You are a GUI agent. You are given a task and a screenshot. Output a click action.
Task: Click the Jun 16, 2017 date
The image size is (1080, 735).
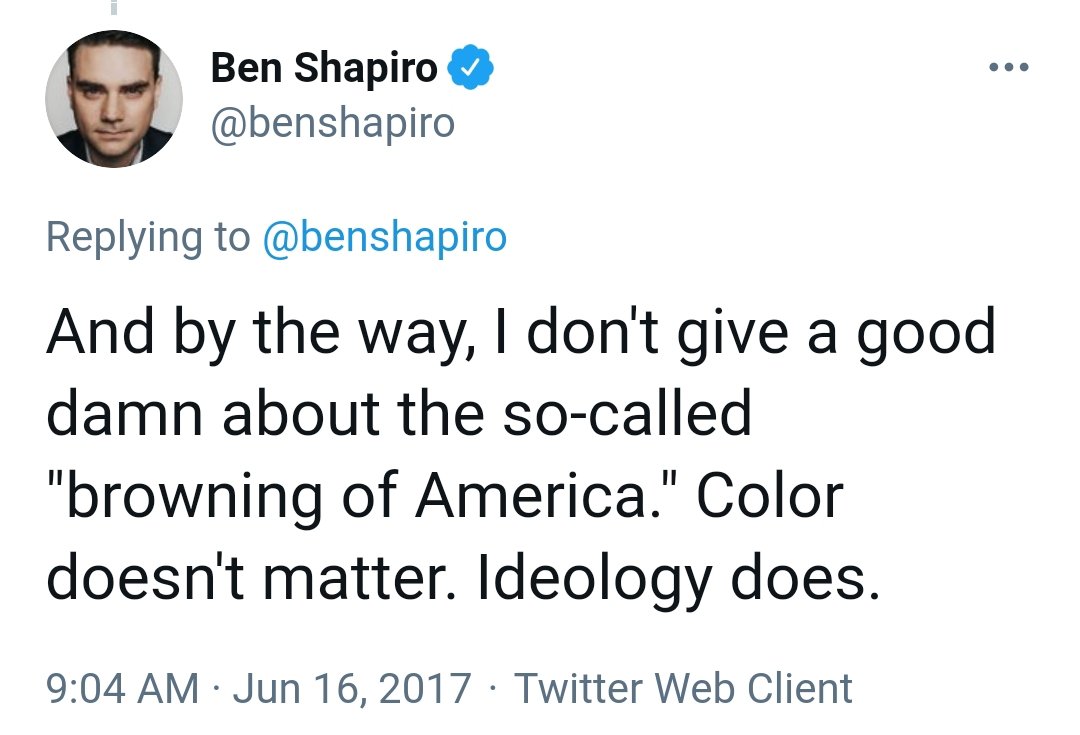351,689
